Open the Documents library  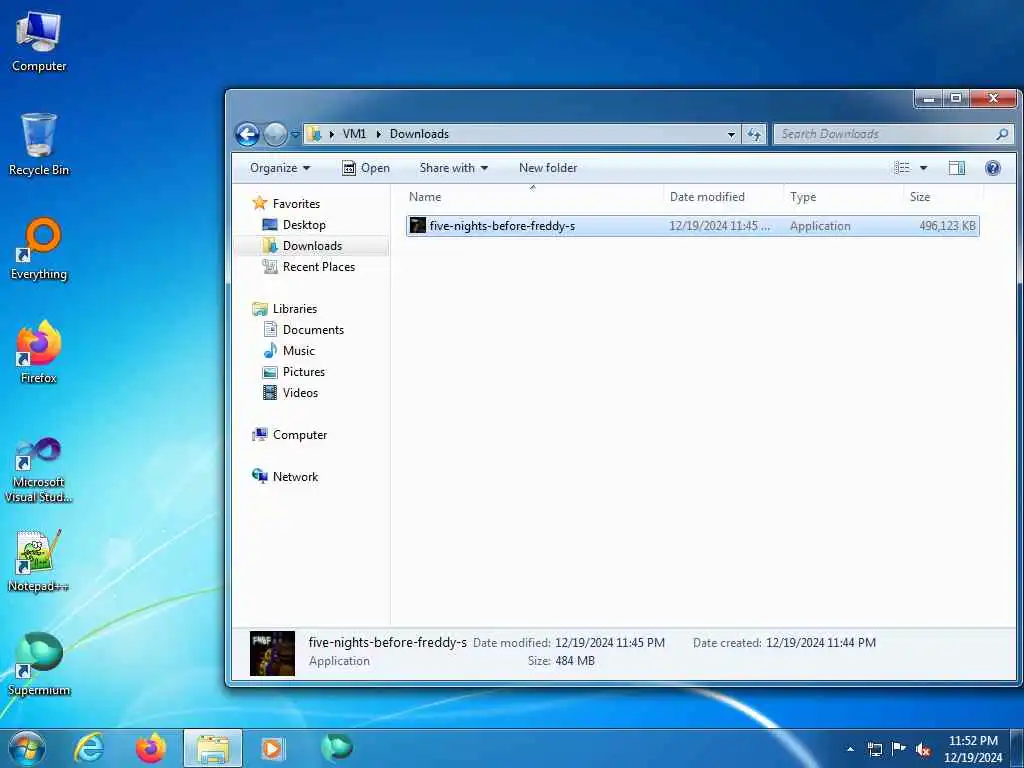[313, 330]
